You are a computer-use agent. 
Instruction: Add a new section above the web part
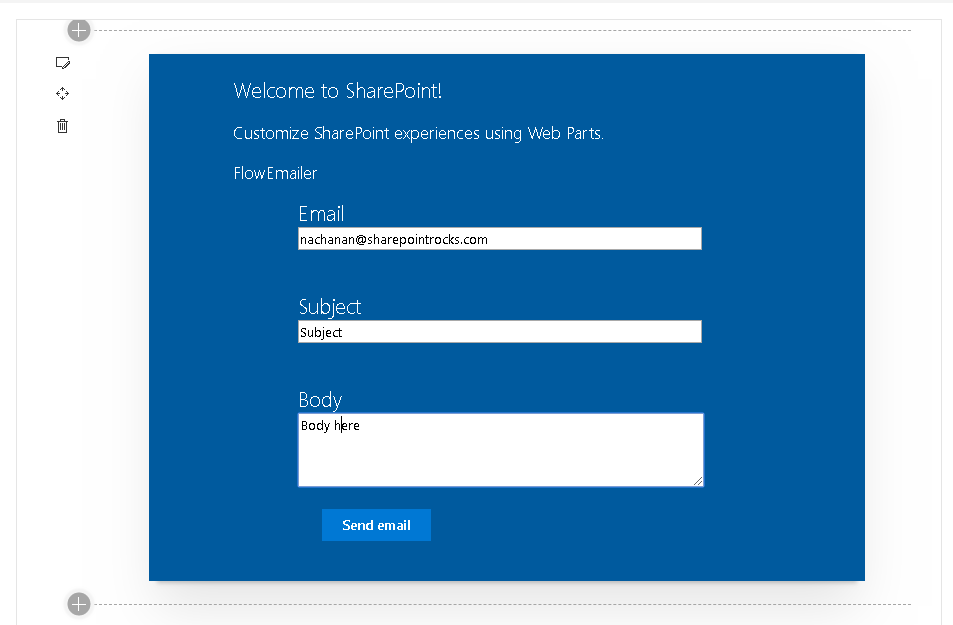click(x=79, y=30)
